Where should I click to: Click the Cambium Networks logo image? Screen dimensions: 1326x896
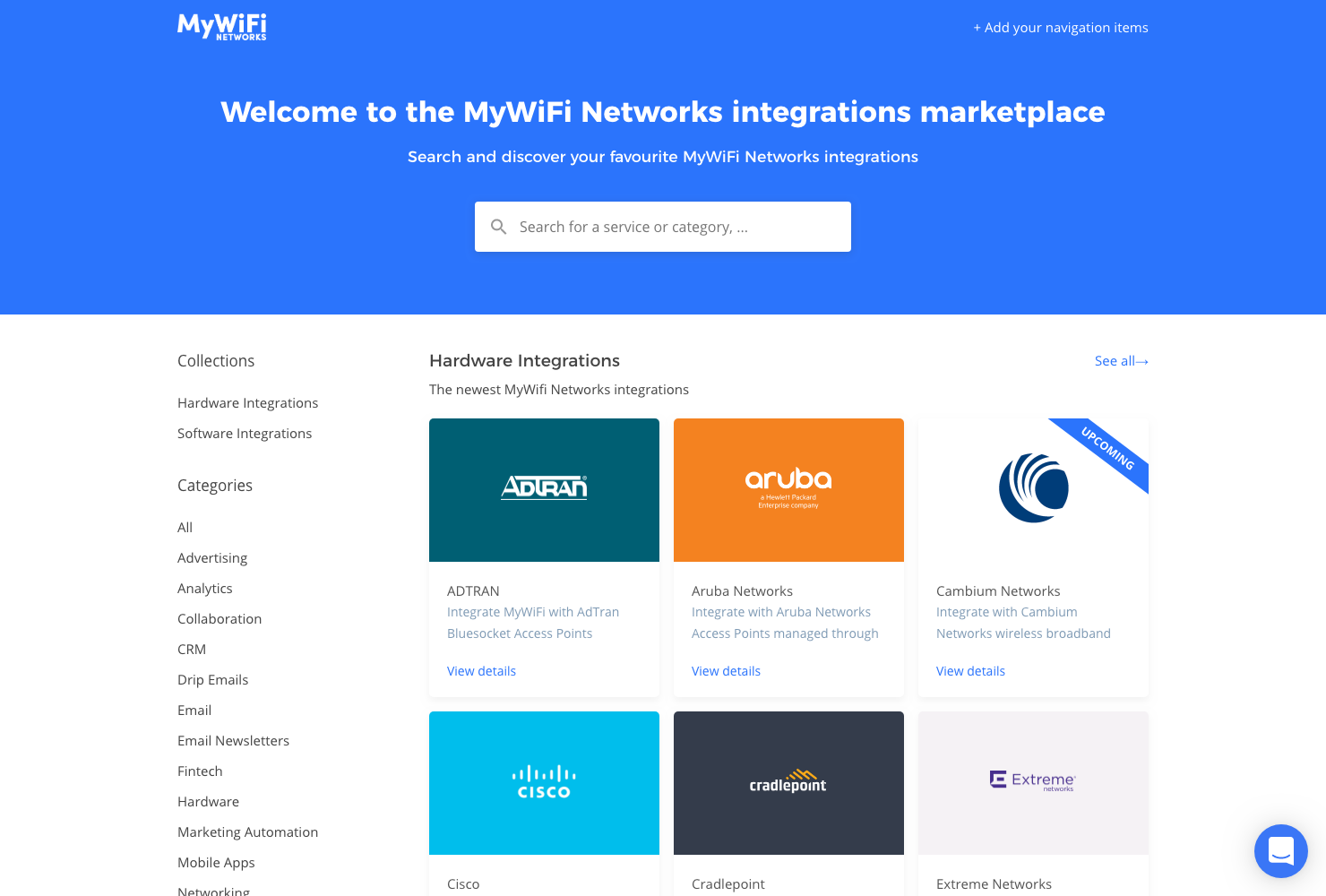click(1033, 490)
